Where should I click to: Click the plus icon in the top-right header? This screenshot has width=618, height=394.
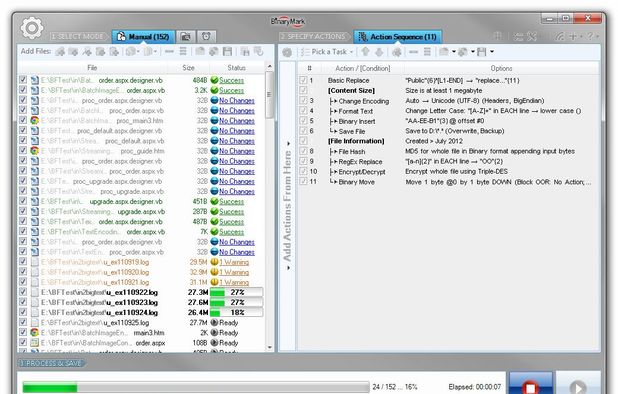pos(573,36)
